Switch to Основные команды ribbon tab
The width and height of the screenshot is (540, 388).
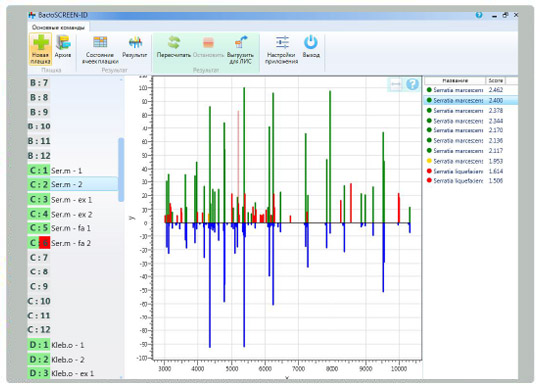point(58,27)
